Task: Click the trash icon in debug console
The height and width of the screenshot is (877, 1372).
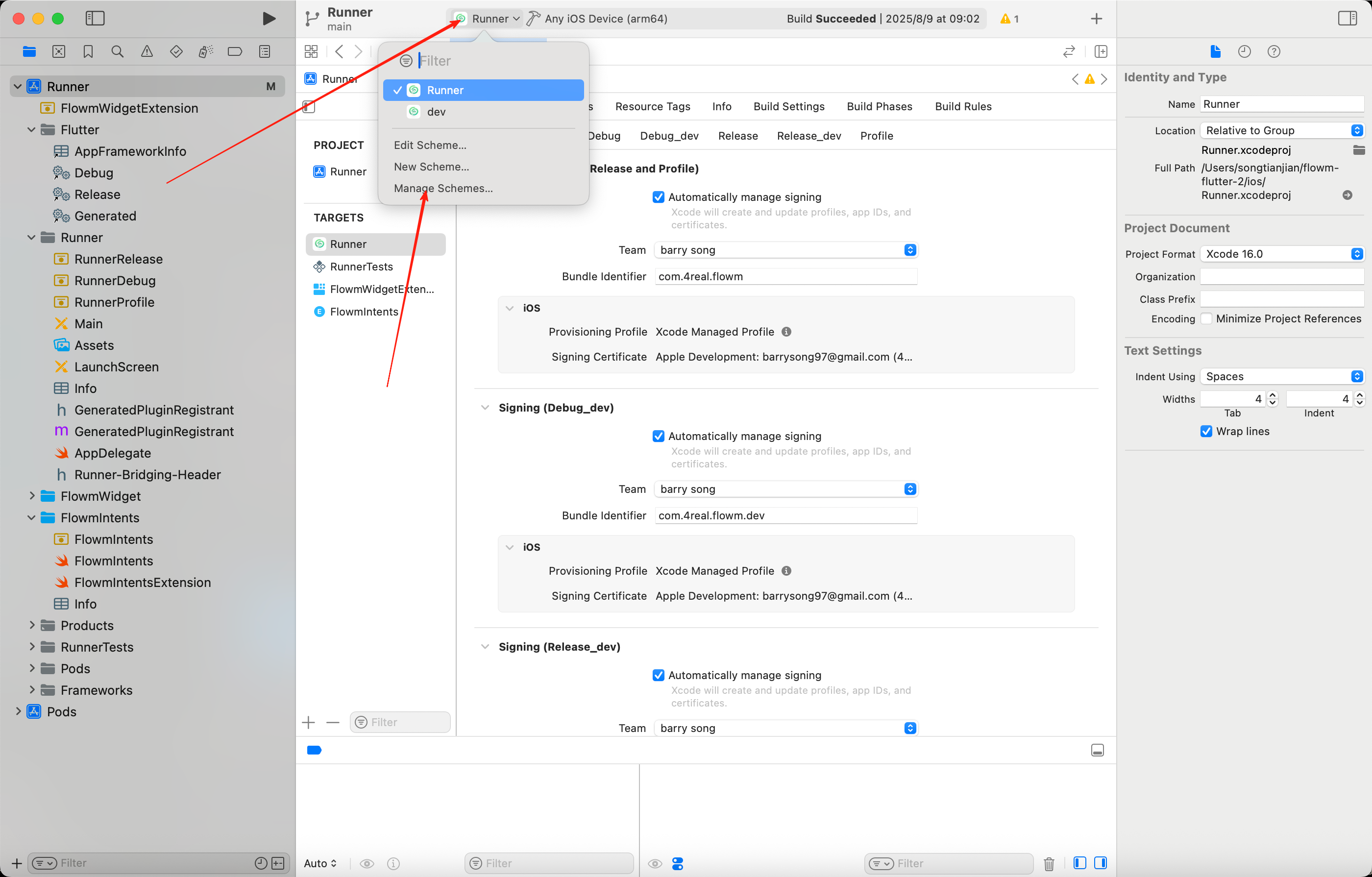Action: 1049,864
